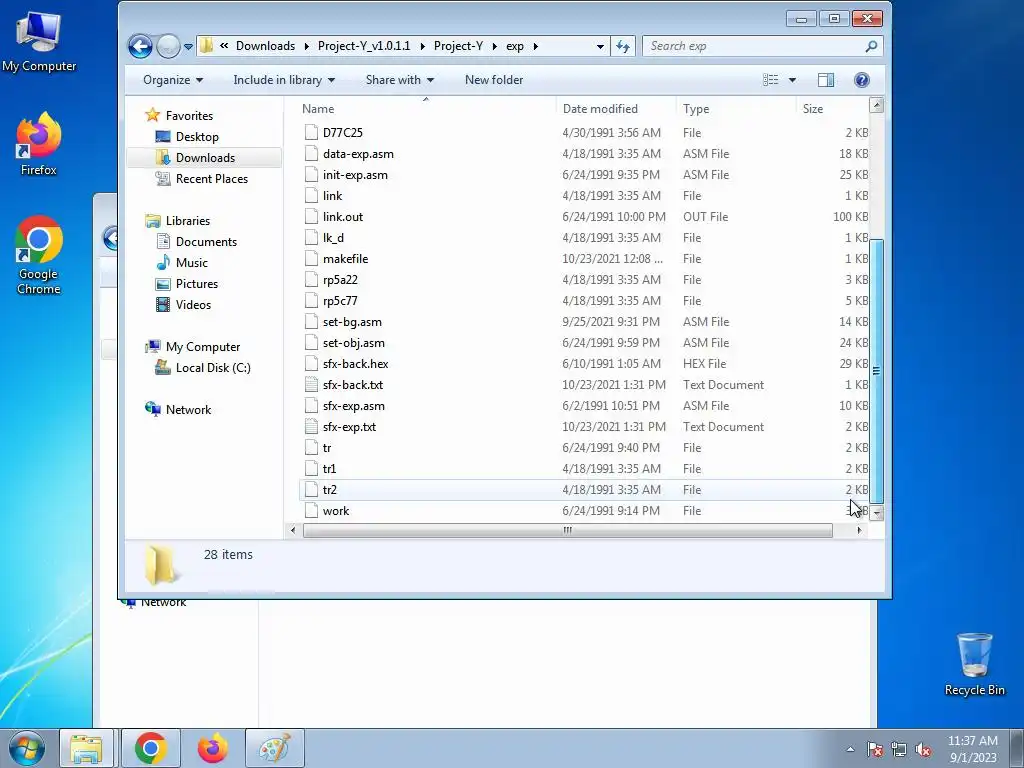Click the Paint icon on the taskbar
This screenshot has width=1024, height=768.
[275, 748]
